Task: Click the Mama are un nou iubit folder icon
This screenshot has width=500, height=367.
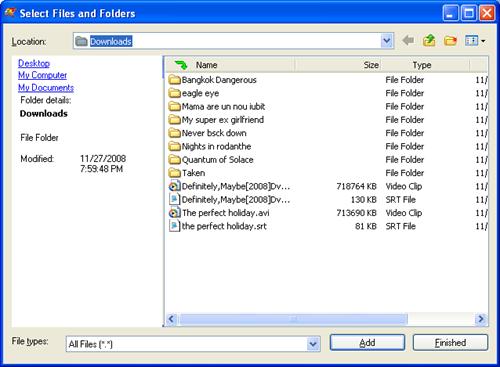Action: (x=174, y=106)
